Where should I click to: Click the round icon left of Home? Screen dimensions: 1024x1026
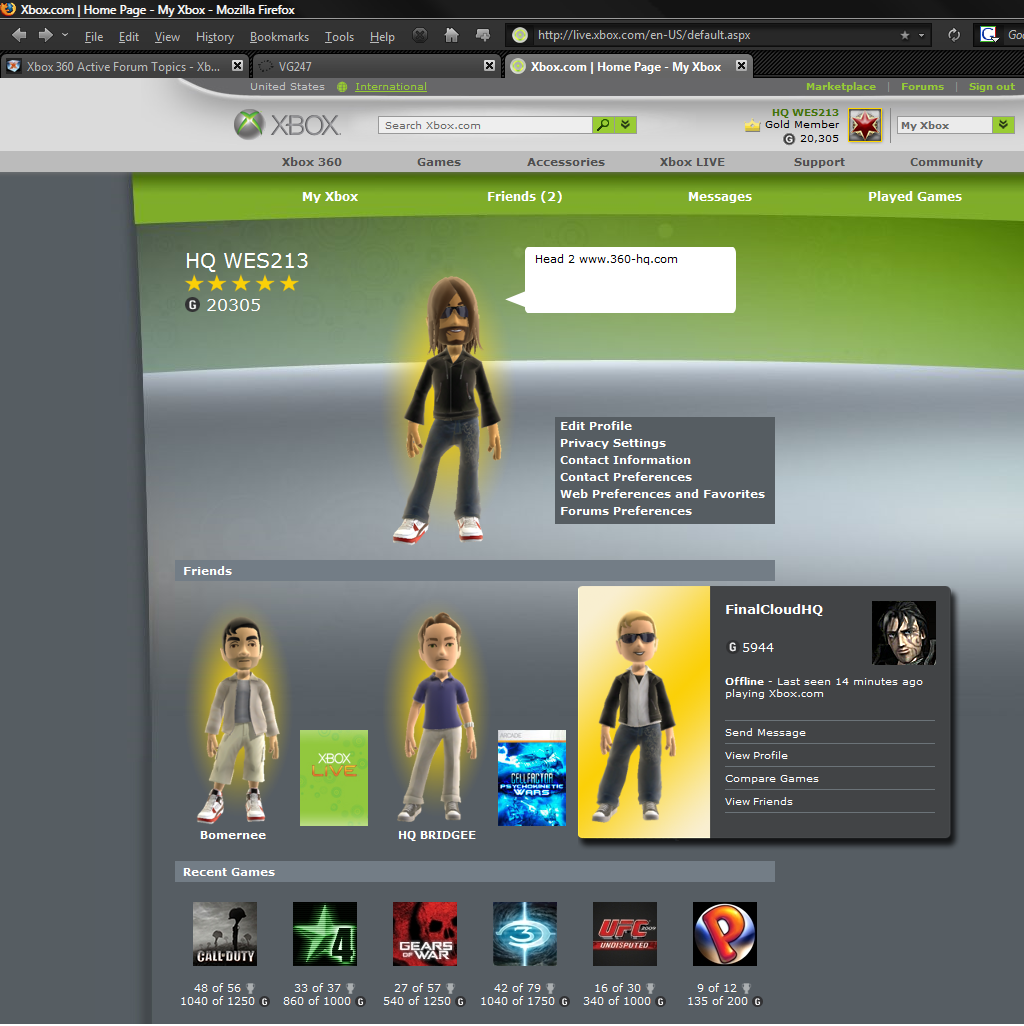click(420, 35)
